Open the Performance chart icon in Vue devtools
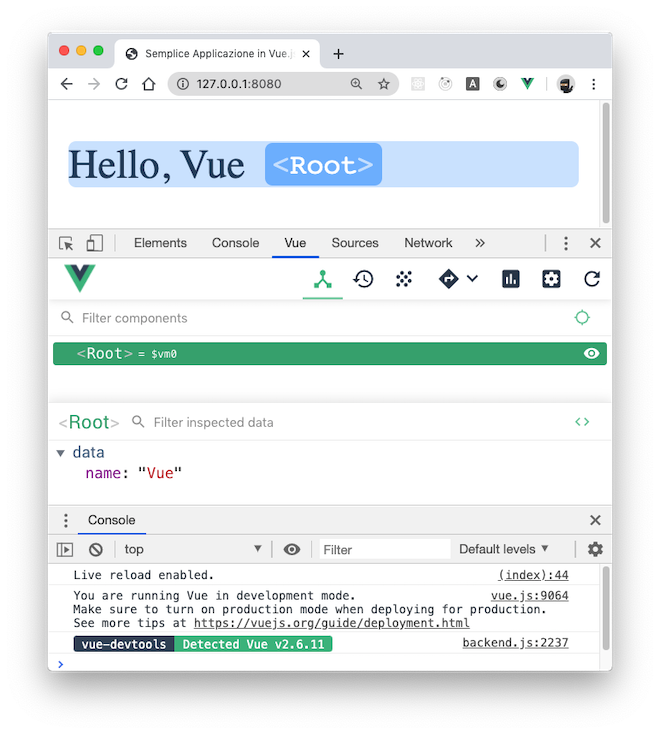660x734 pixels. click(x=511, y=280)
